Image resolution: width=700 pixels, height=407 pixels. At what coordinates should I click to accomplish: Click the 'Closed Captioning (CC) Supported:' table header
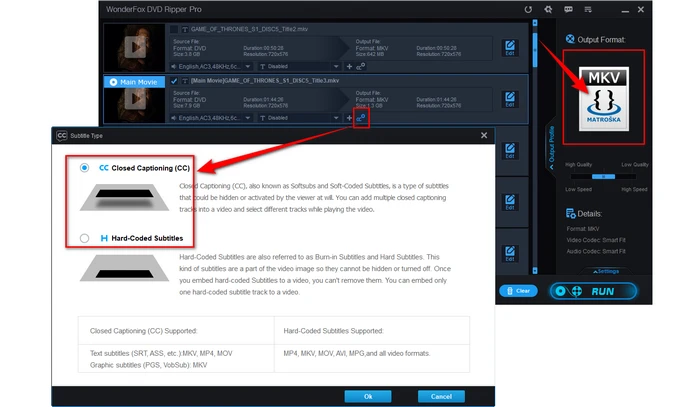143,331
